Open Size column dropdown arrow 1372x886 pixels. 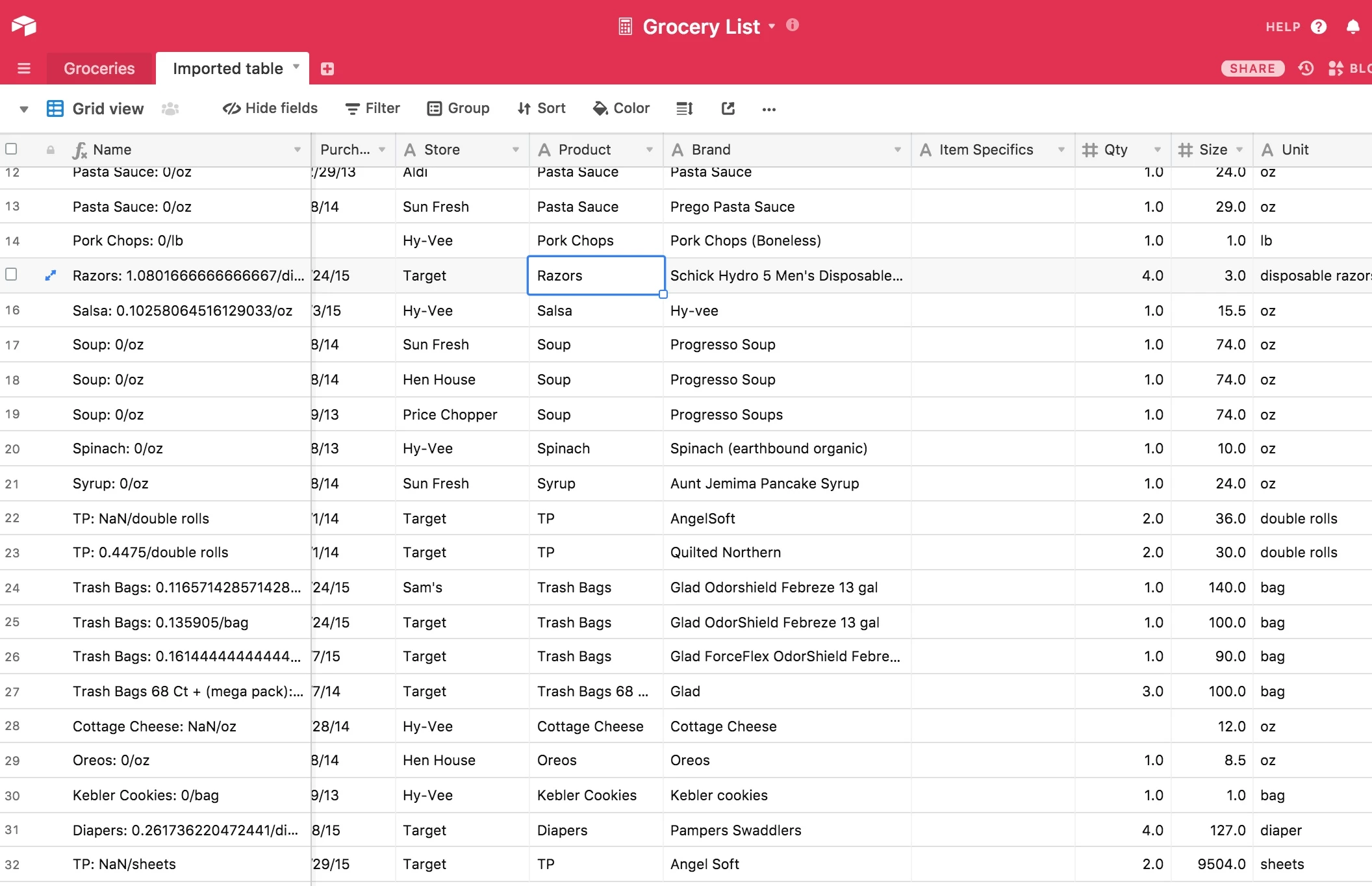click(1239, 150)
